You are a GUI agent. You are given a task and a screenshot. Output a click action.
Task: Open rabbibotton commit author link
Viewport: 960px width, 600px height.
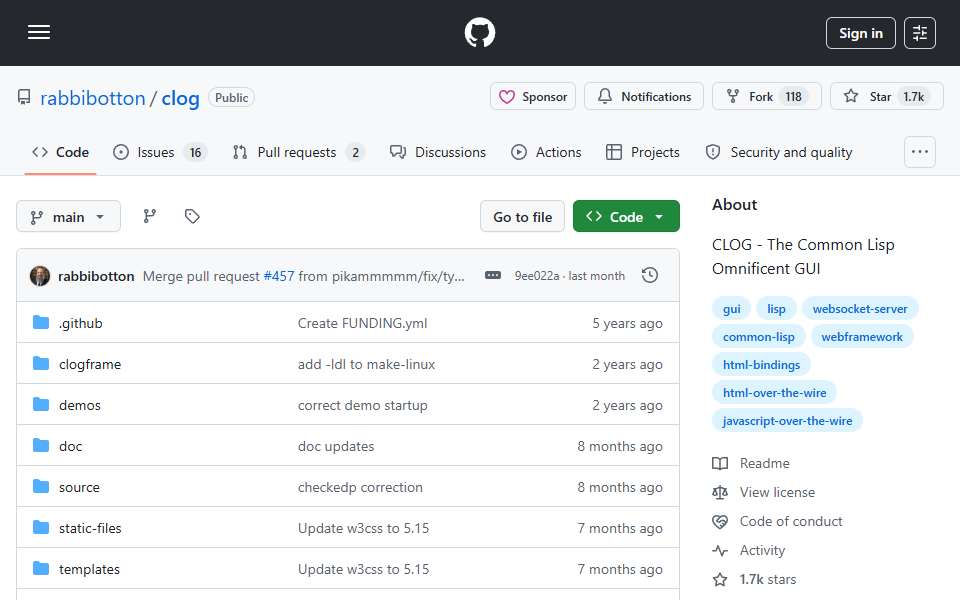coord(96,276)
